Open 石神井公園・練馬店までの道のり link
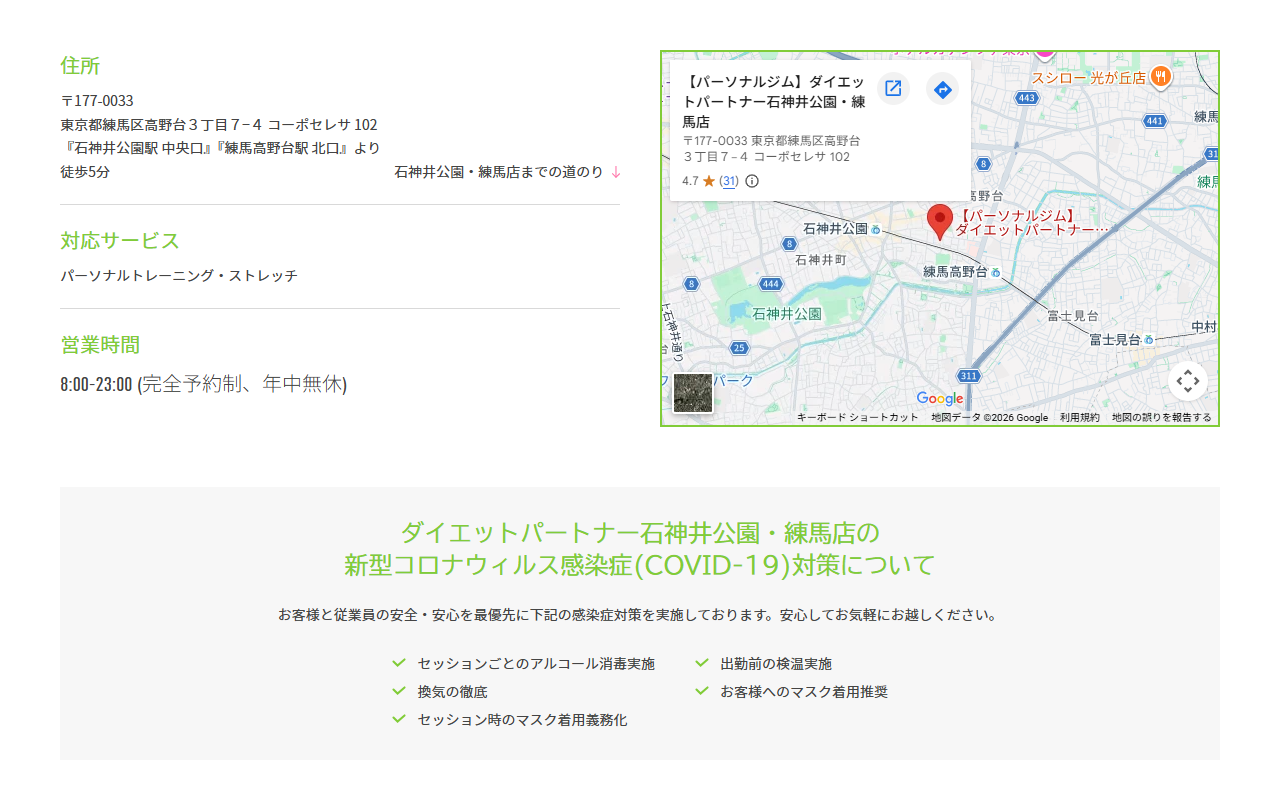The width and height of the screenshot is (1280, 800). tap(508, 172)
